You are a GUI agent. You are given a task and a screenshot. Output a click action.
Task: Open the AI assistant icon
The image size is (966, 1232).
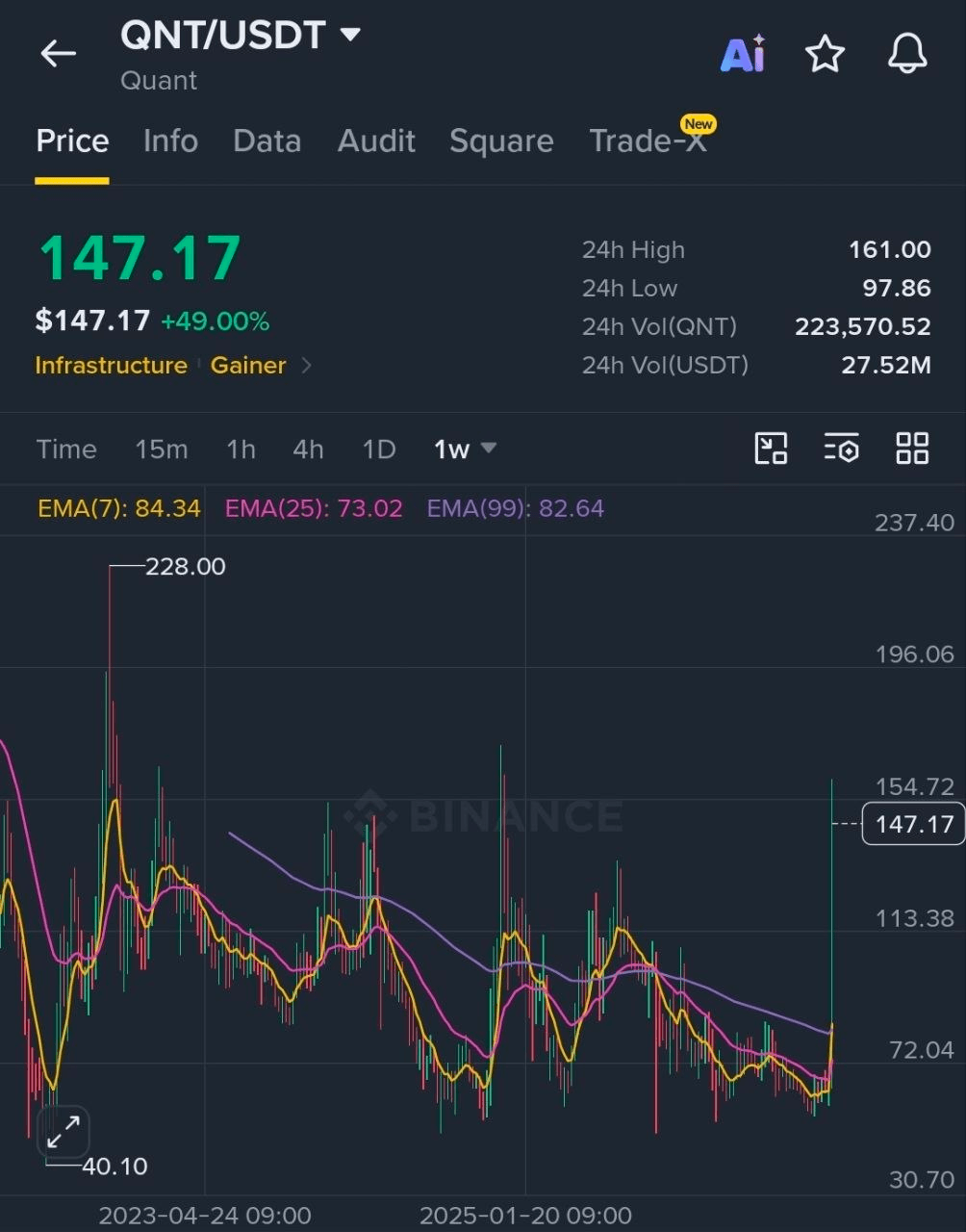(x=743, y=54)
